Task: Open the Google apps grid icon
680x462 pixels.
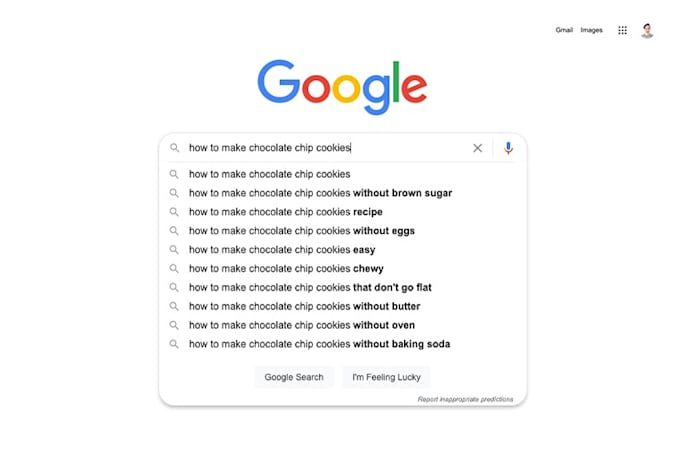Action: coord(622,30)
